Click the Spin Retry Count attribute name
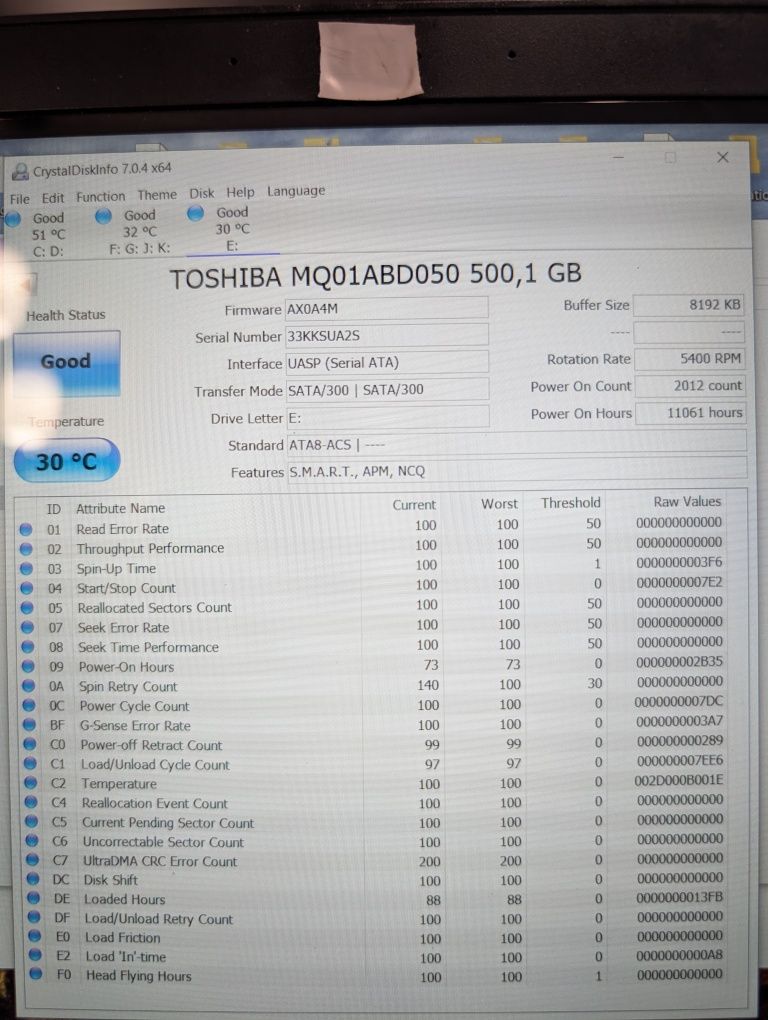The width and height of the screenshot is (768, 1020). point(128,687)
